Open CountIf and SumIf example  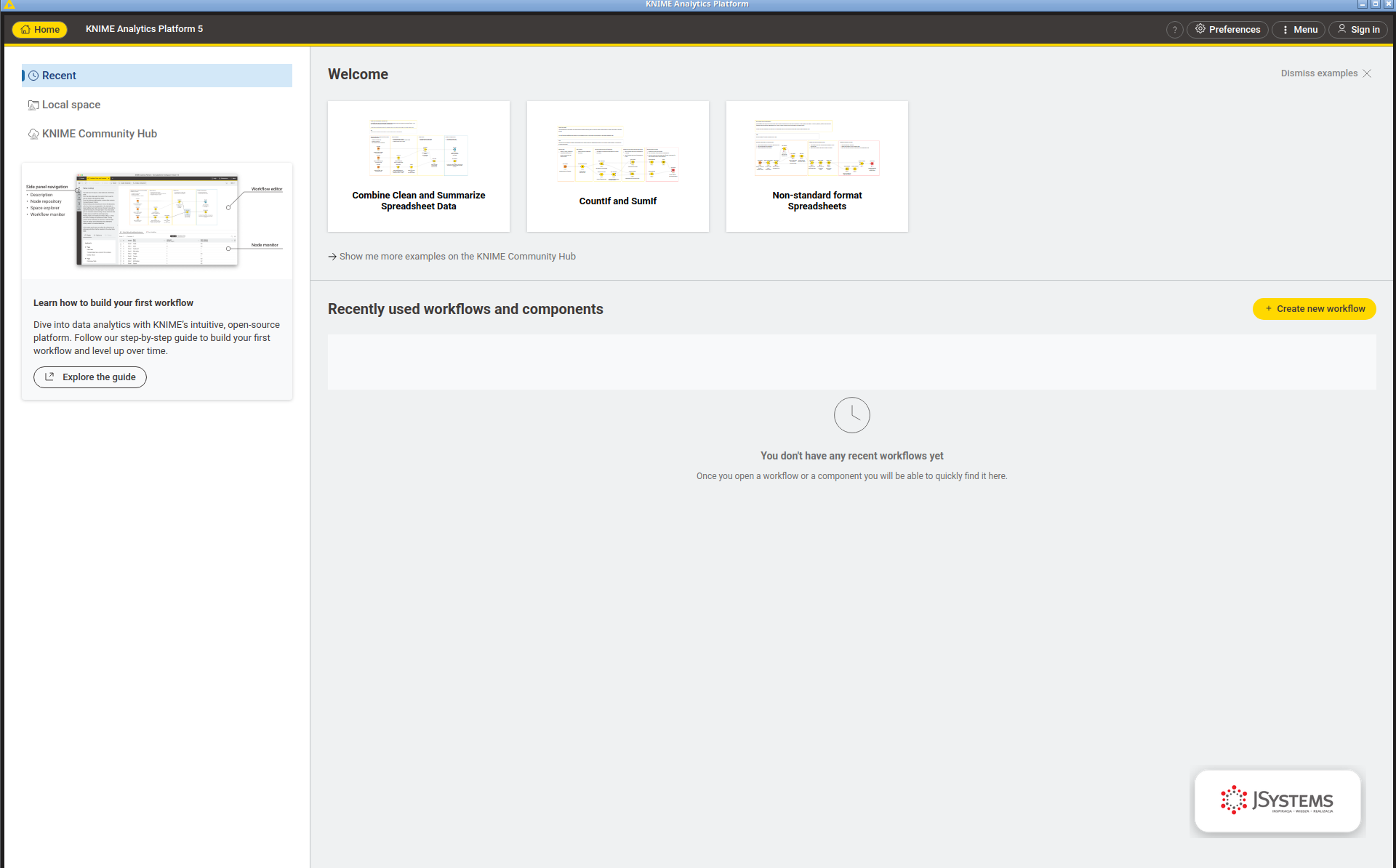(618, 166)
